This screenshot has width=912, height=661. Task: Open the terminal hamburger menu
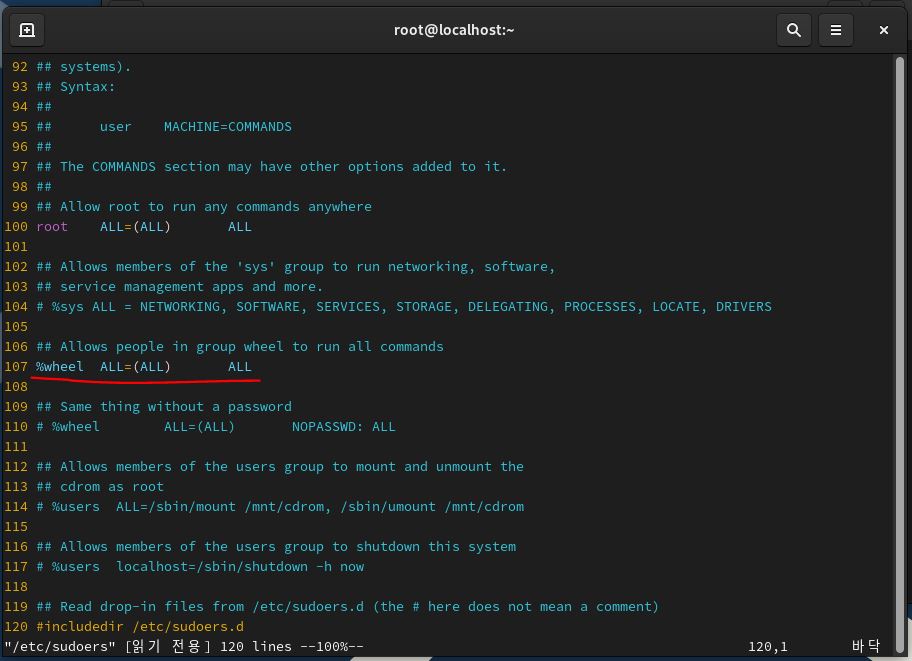836,30
